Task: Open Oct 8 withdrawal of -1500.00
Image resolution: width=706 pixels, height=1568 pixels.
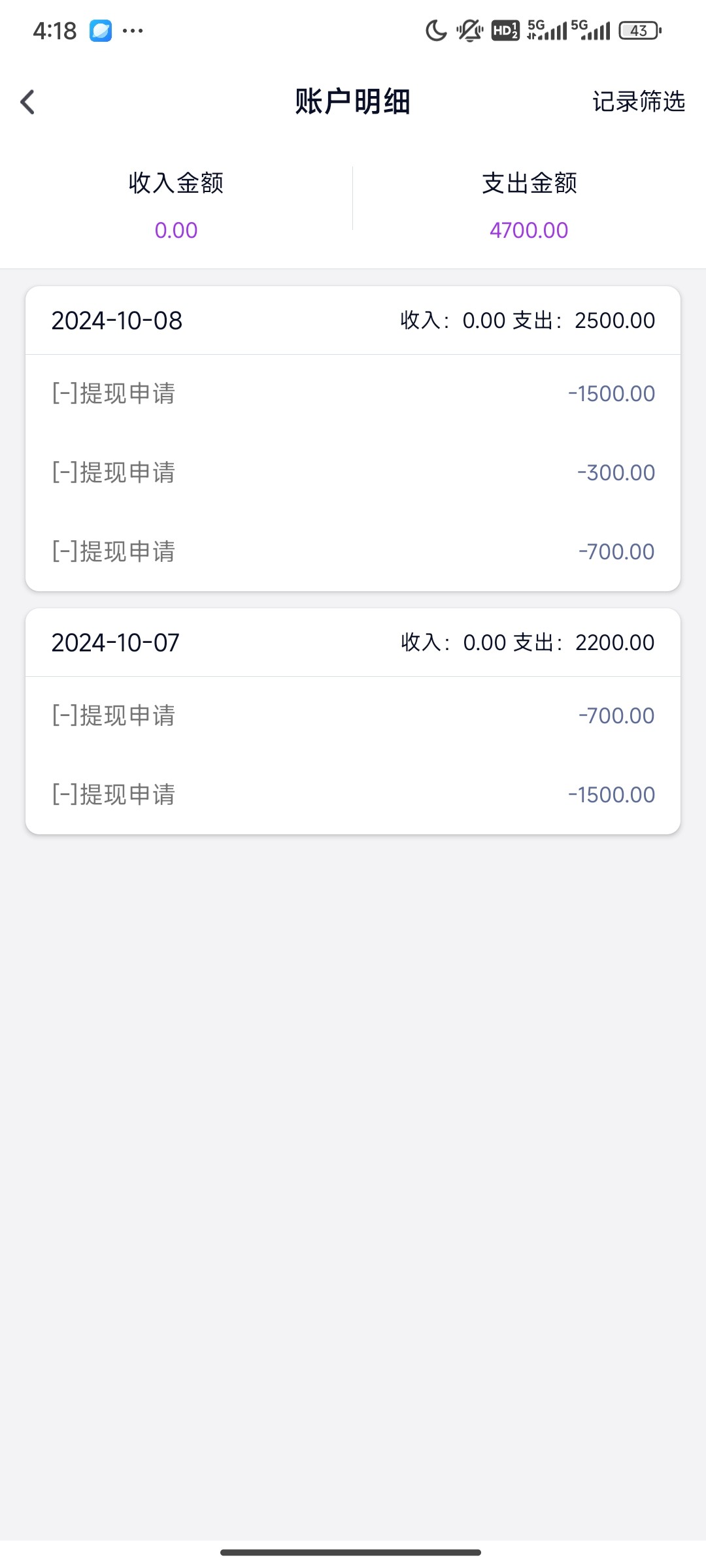Action: click(353, 394)
